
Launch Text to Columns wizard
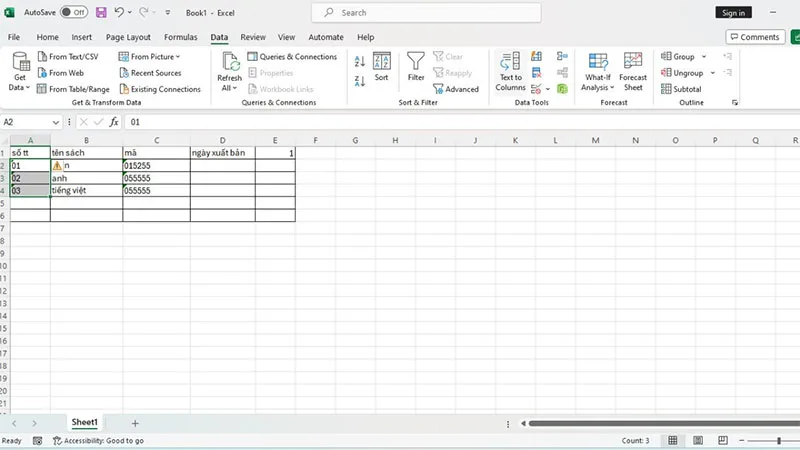(510, 72)
